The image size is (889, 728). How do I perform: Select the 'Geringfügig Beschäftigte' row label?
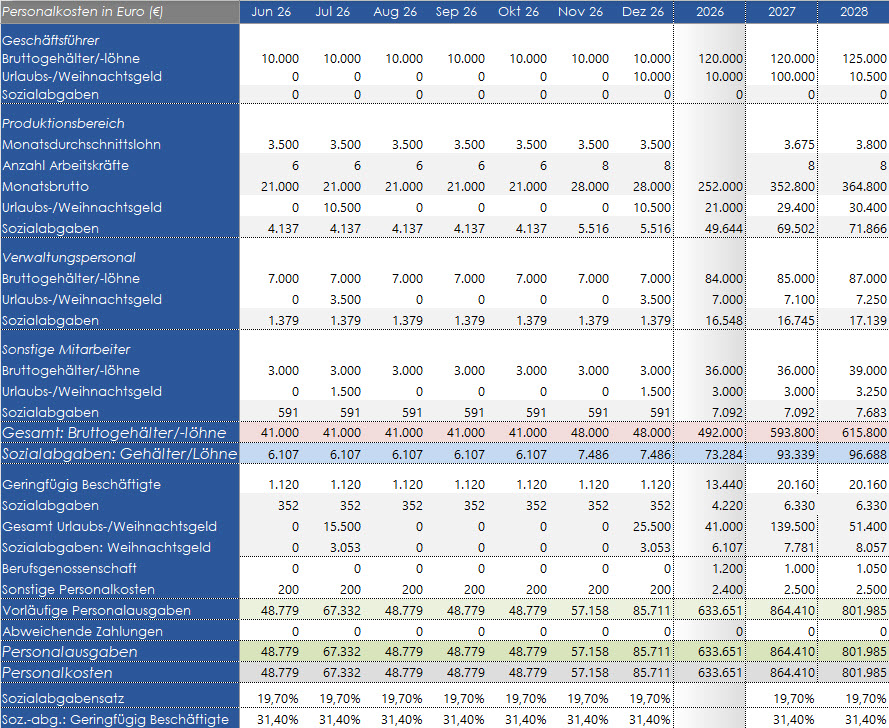[81, 485]
